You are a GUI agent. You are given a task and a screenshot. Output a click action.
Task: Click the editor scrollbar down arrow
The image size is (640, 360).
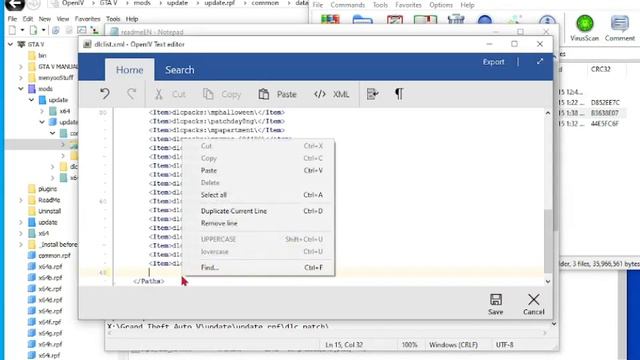pos(548,281)
